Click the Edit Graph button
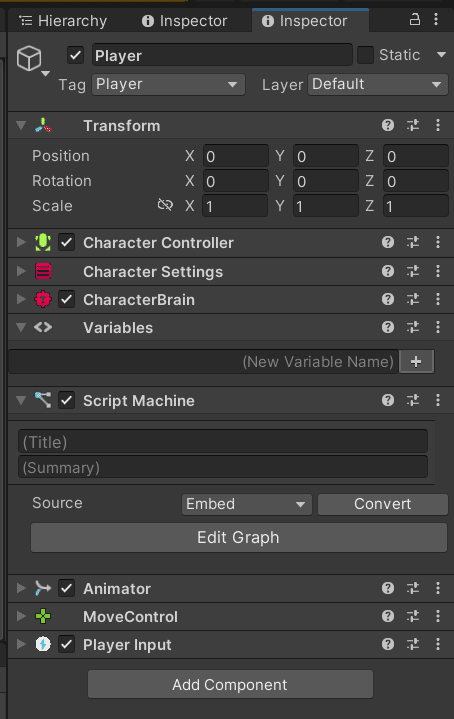This screenshot has height=719, width=454. pyautogui.click(x=238, y=537)
